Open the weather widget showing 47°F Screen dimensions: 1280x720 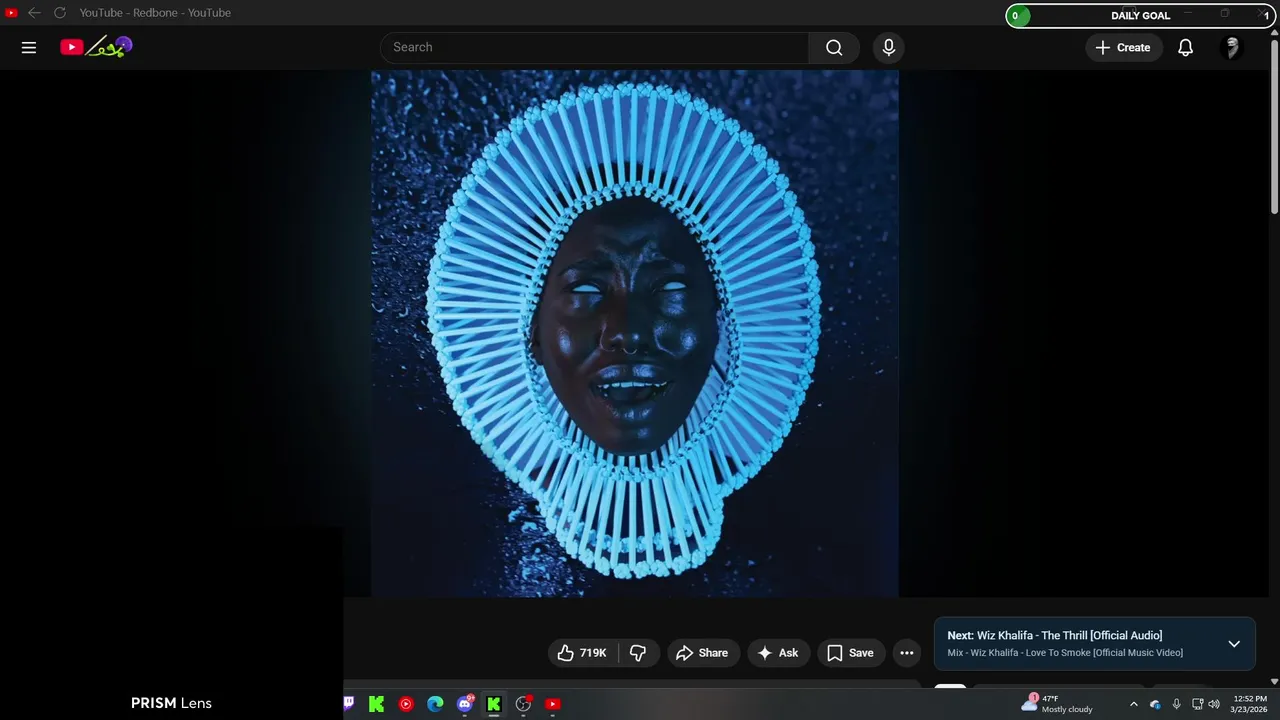pyautogui.click(x=1057, y=704)
